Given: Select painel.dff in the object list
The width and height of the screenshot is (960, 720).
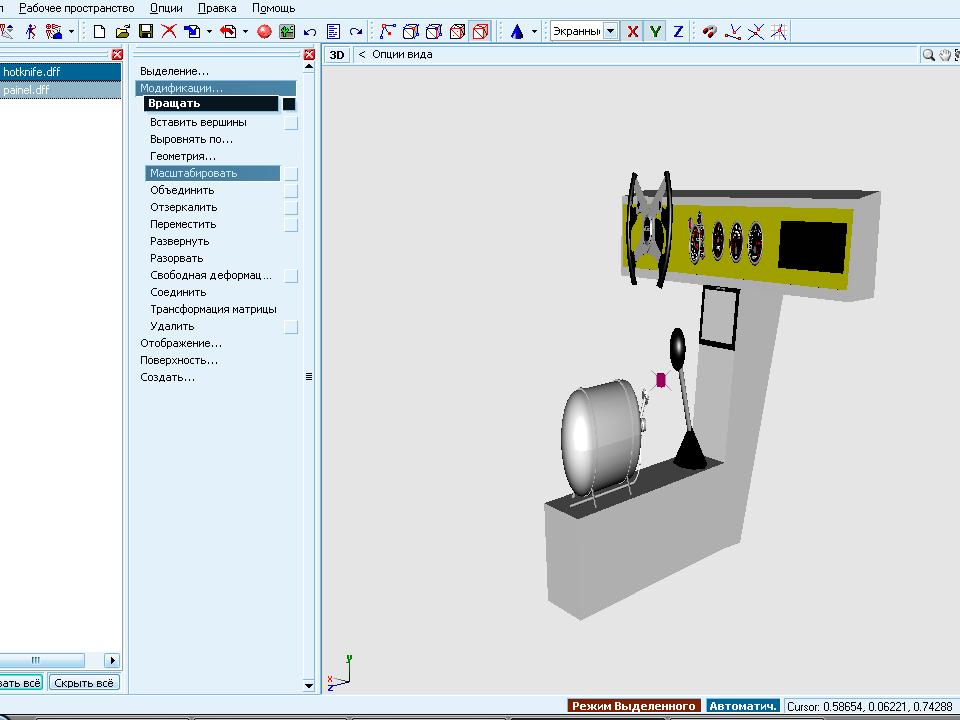Looking at the screenshot, I should [27, 90].
